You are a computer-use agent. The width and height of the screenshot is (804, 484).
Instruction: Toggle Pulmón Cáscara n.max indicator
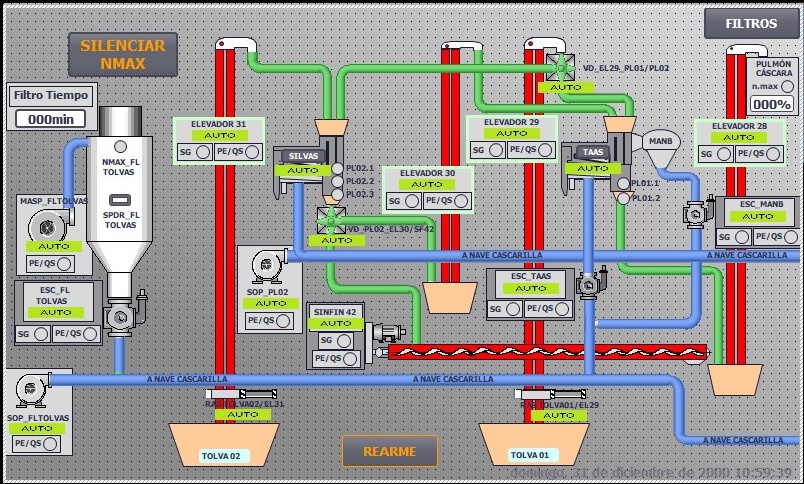click(787, 86)
